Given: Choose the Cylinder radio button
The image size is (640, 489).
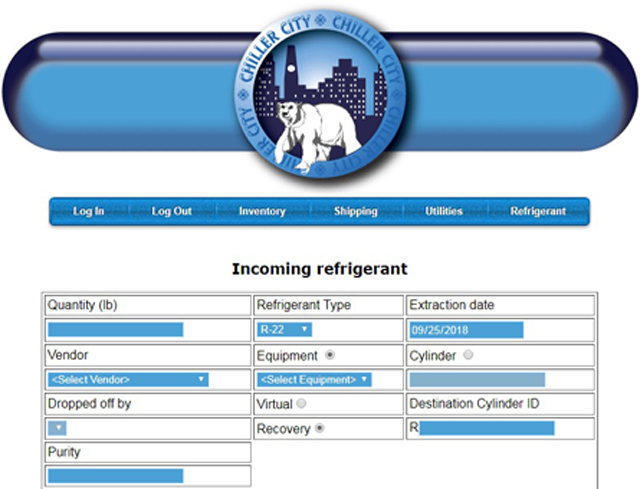Looking at the screenshot, I should pyautogui.click(x=468, y=355).
